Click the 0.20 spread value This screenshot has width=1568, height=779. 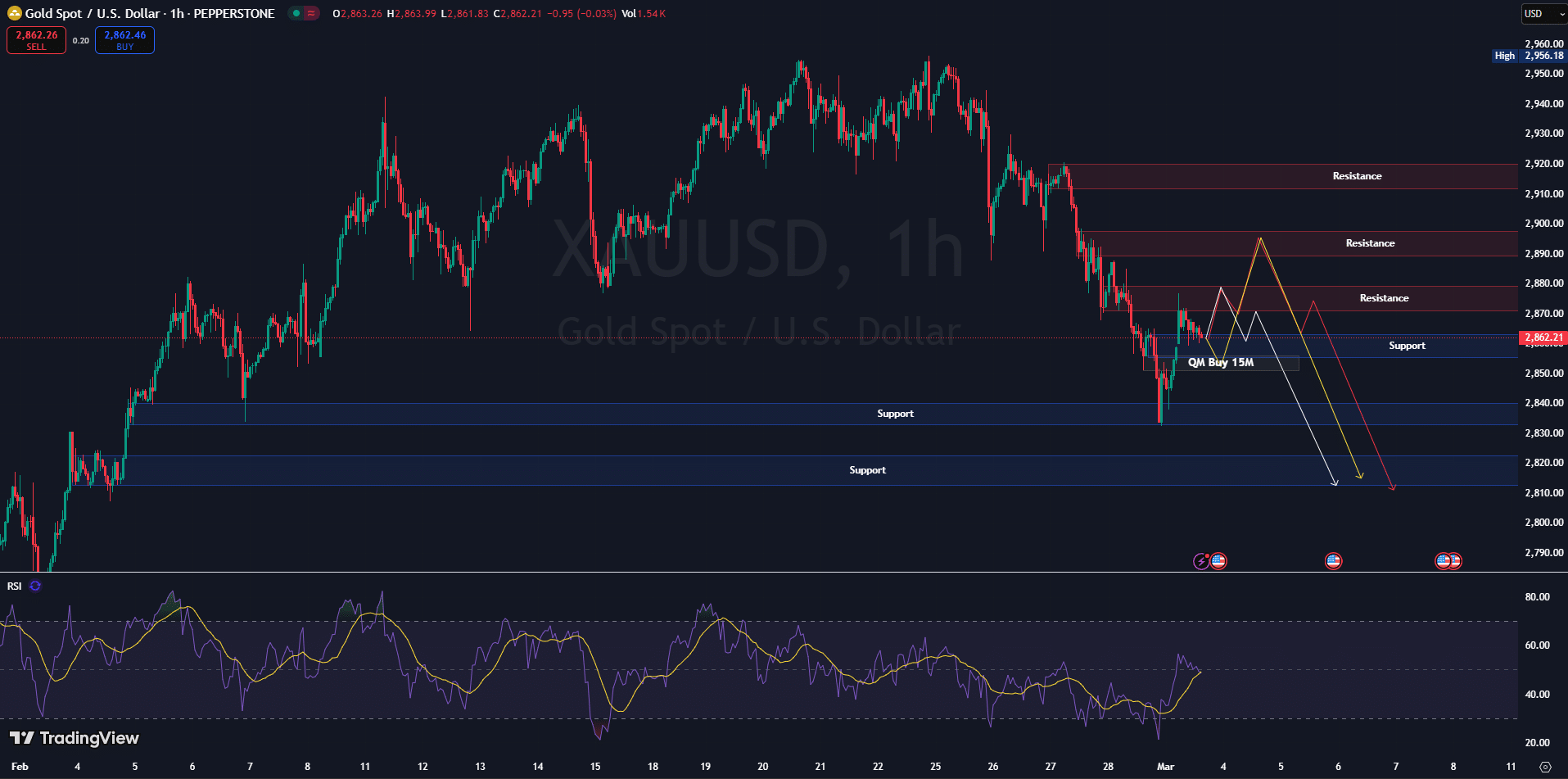80,40
